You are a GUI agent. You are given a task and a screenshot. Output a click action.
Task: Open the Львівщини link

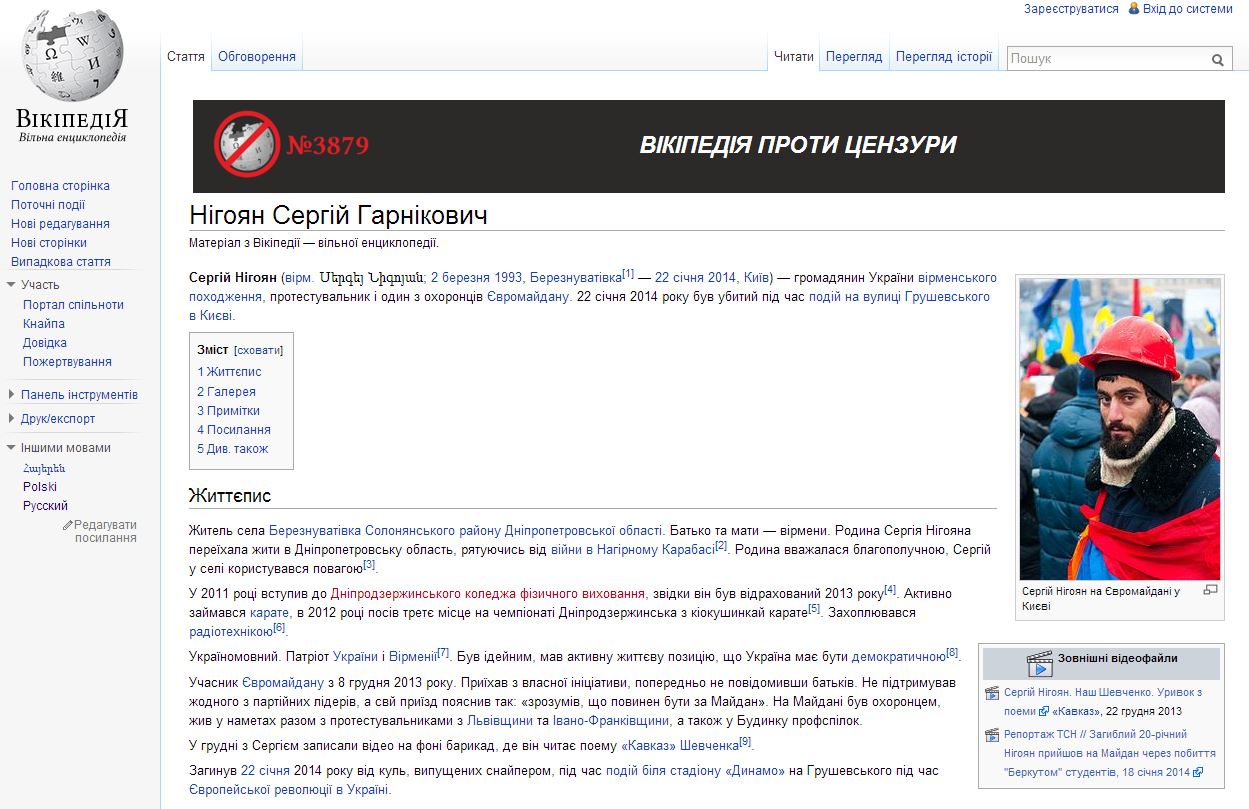tap(499, 720)
